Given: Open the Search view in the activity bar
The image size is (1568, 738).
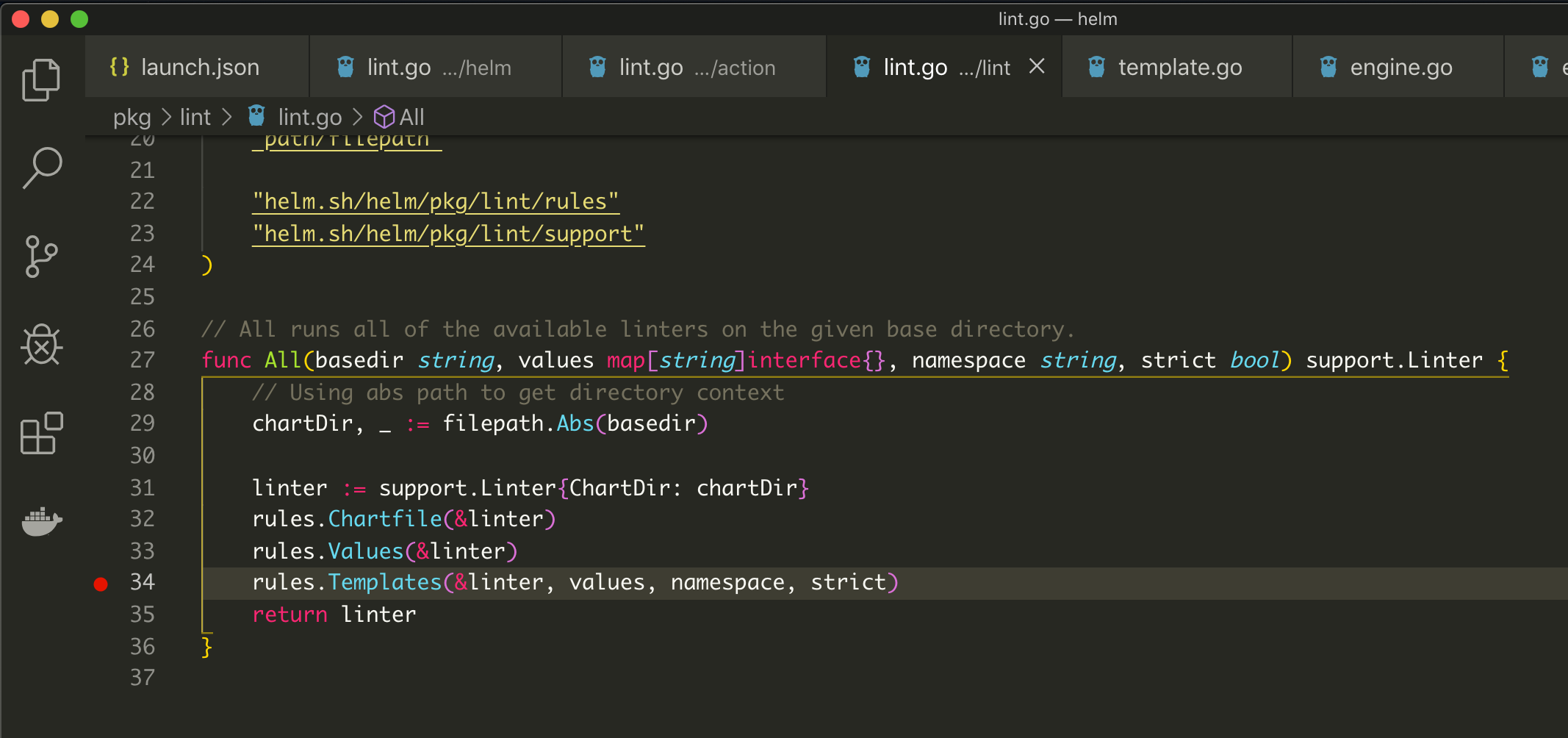Looking at the screenshot, I should coord(42,168).
